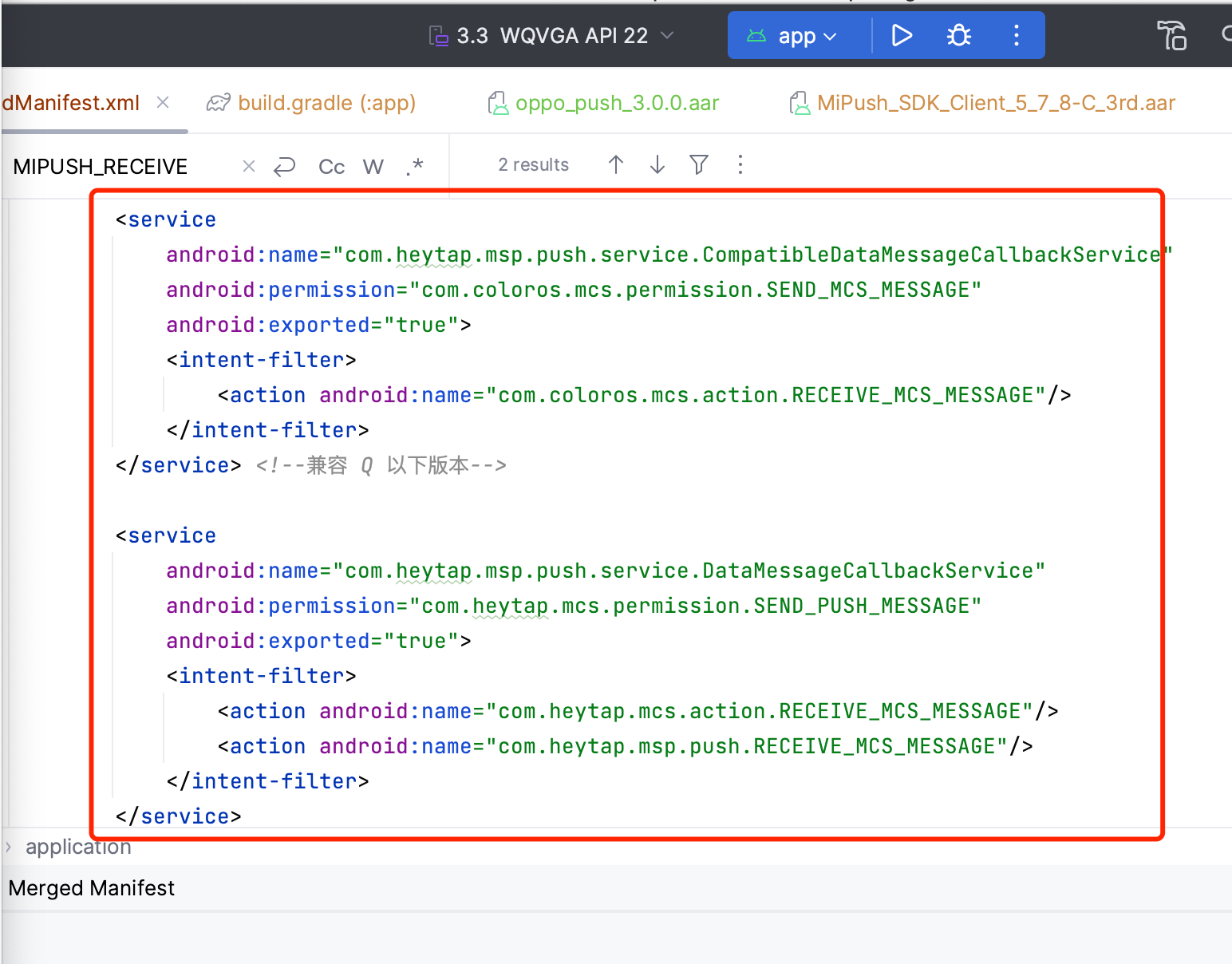Click the DataMessageCallbackService name line

click(x=606, y=571)
